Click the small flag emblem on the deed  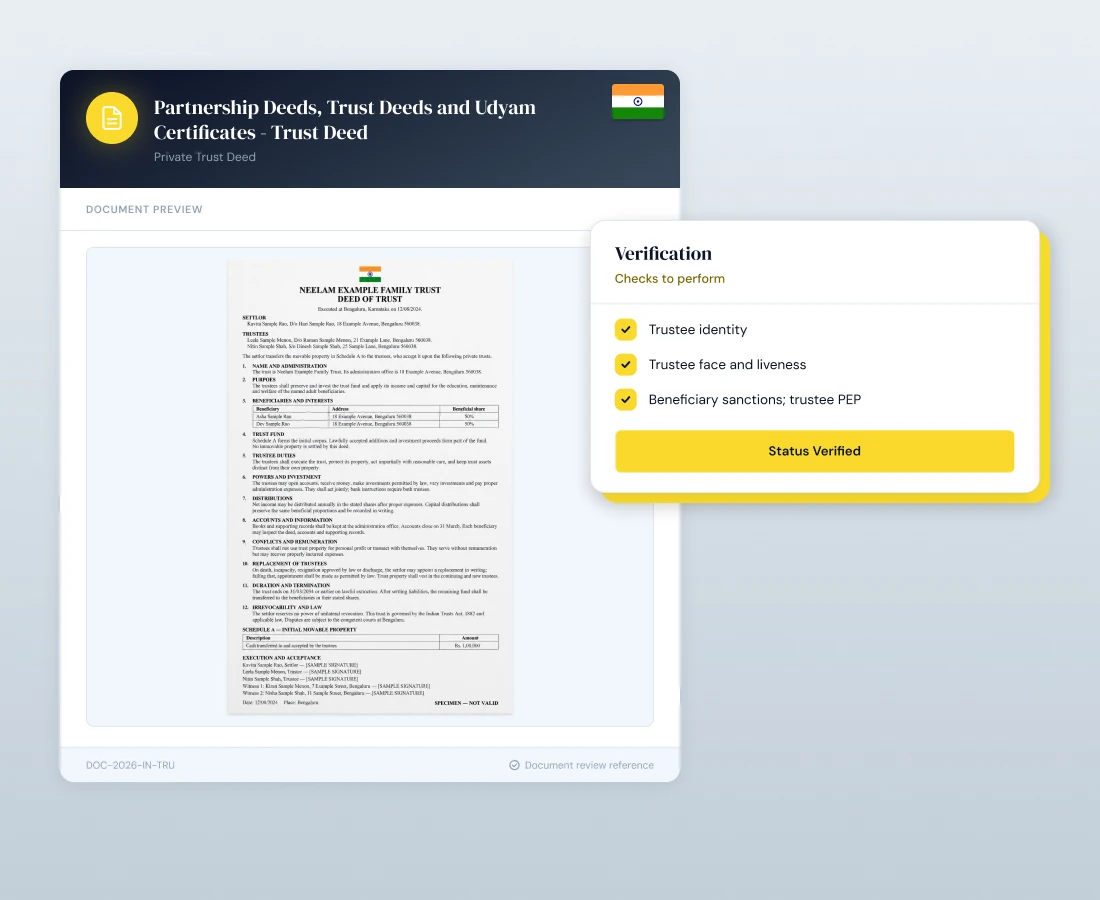click(x=370, y=274)
